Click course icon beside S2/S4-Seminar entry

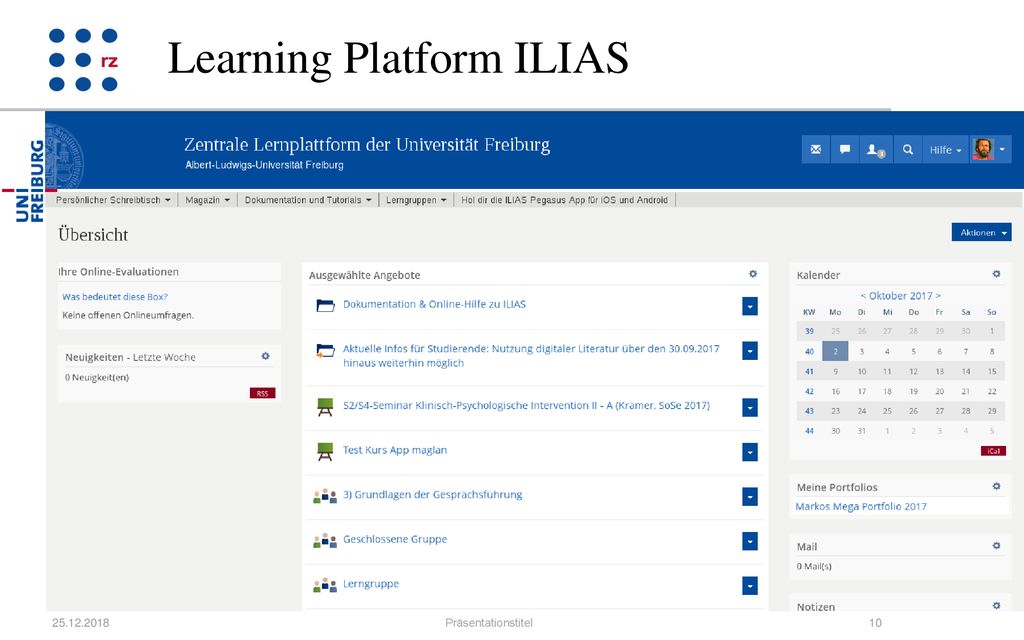[325, 407]
